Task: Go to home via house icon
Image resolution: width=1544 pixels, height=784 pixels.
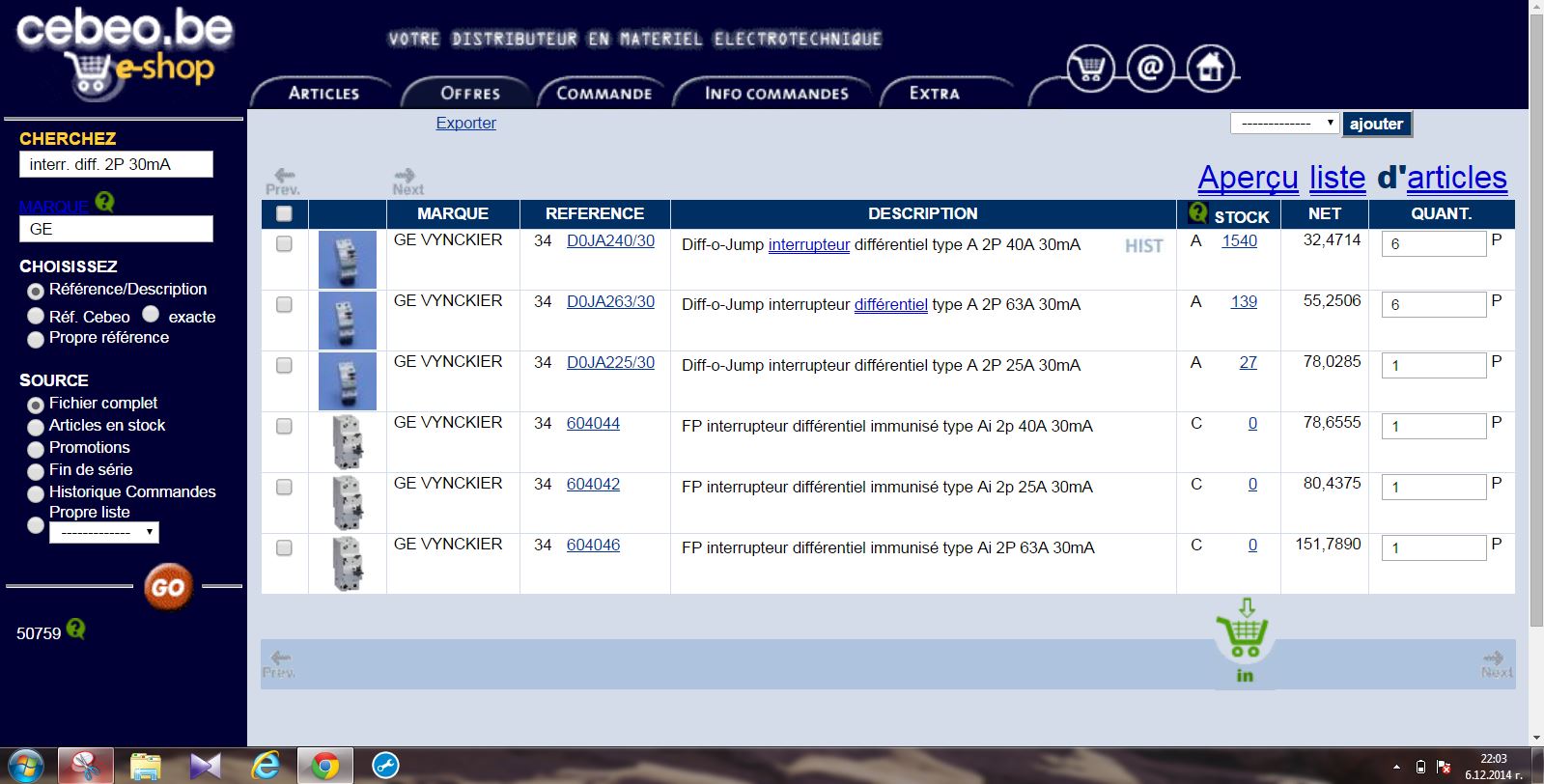Action: click(x=1210, y=69)
